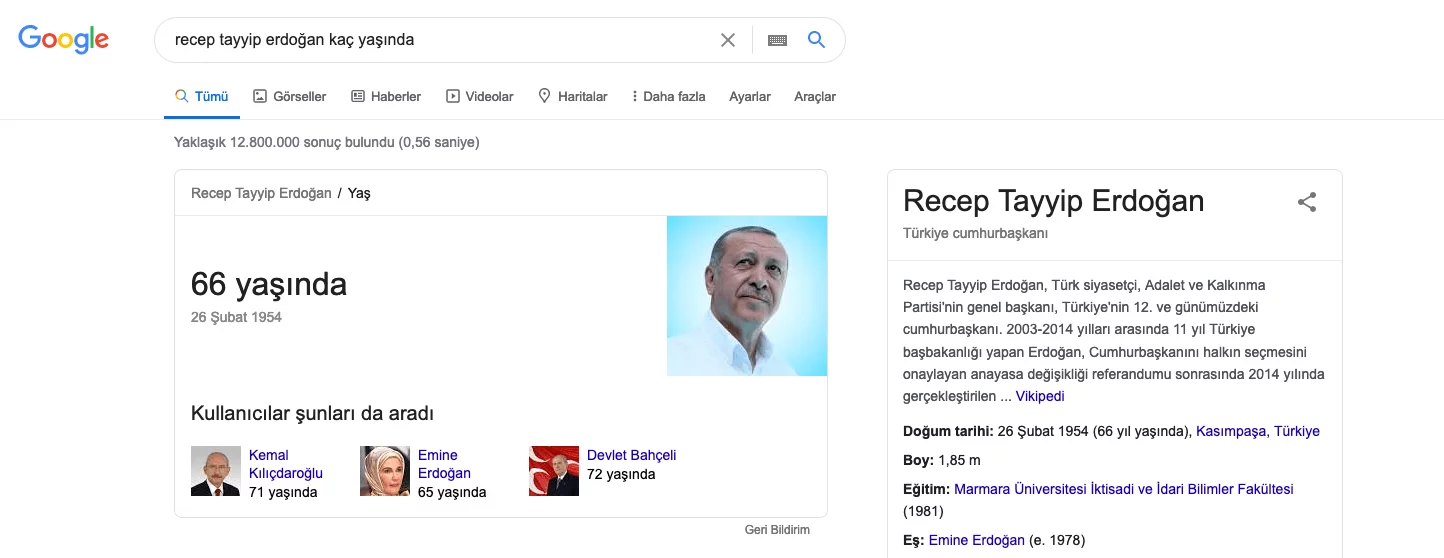Open the Marmara Üniversitesi faculty link
Viewport: 1444px width, 558px height.
(x=1124, y=489)
